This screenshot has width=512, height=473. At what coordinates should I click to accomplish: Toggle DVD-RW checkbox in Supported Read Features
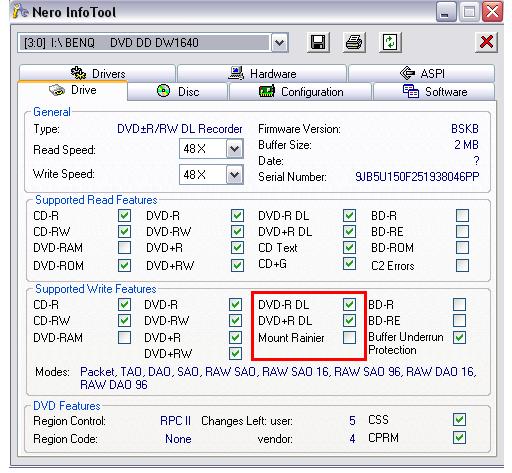(237, 232)
